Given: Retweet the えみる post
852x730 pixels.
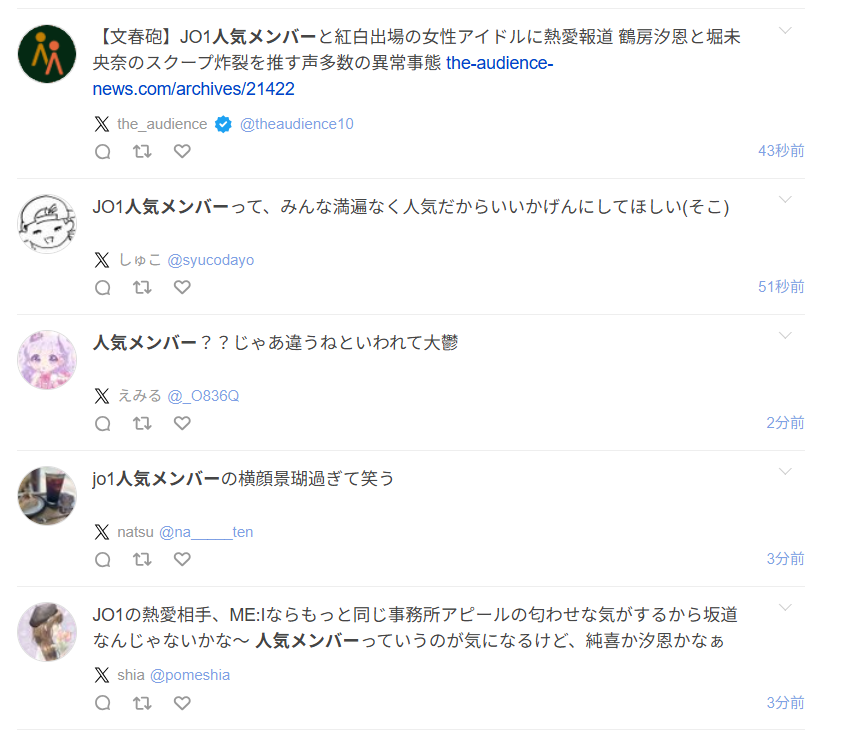Looking at the screenshot, I should (x=142, y=424).
